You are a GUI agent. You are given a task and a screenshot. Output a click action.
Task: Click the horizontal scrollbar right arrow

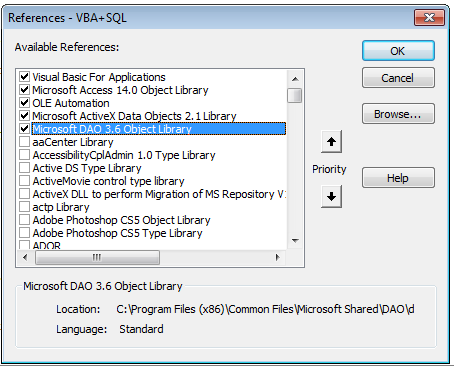pyautogui.click(x=277, y=257)
